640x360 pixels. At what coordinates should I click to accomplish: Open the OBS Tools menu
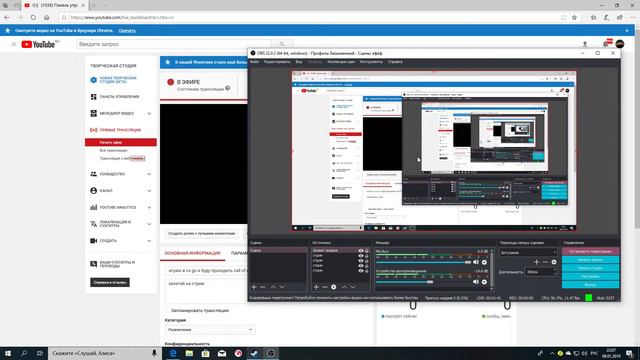tap(371, 62)
